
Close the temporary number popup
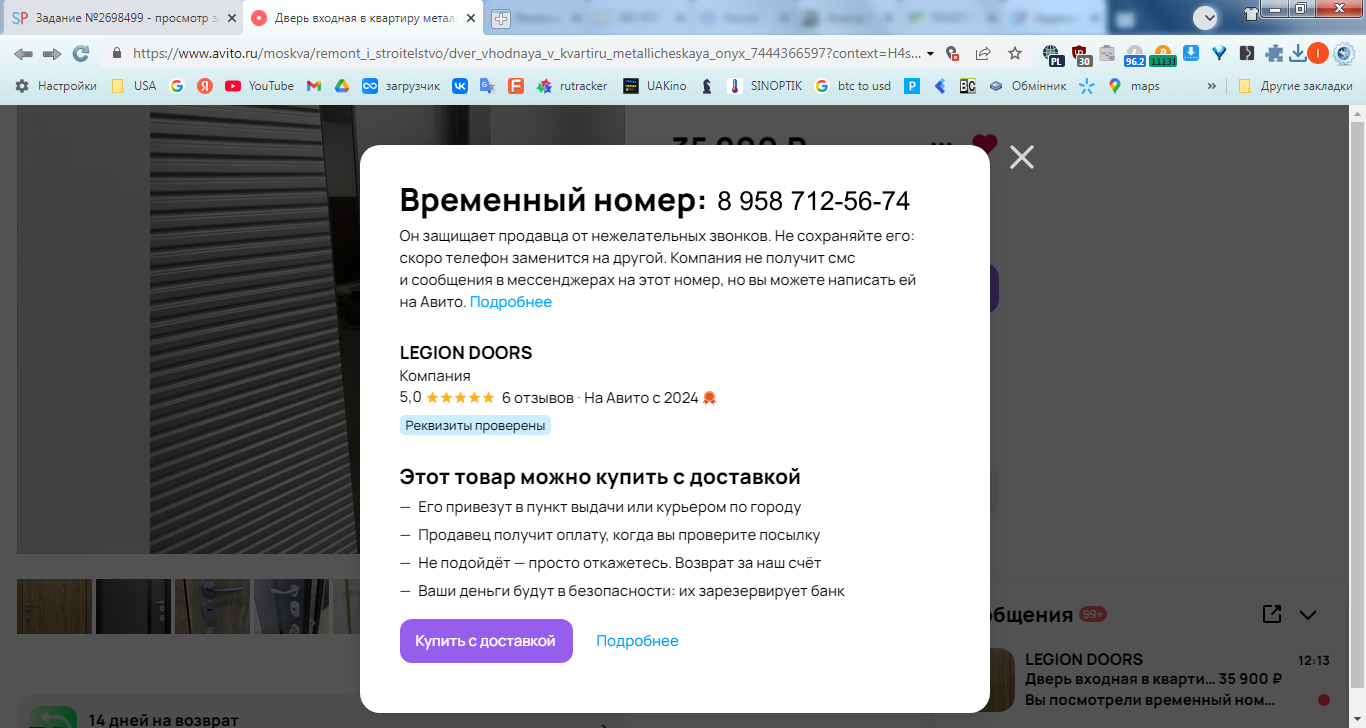click(x=1021, y=157)
